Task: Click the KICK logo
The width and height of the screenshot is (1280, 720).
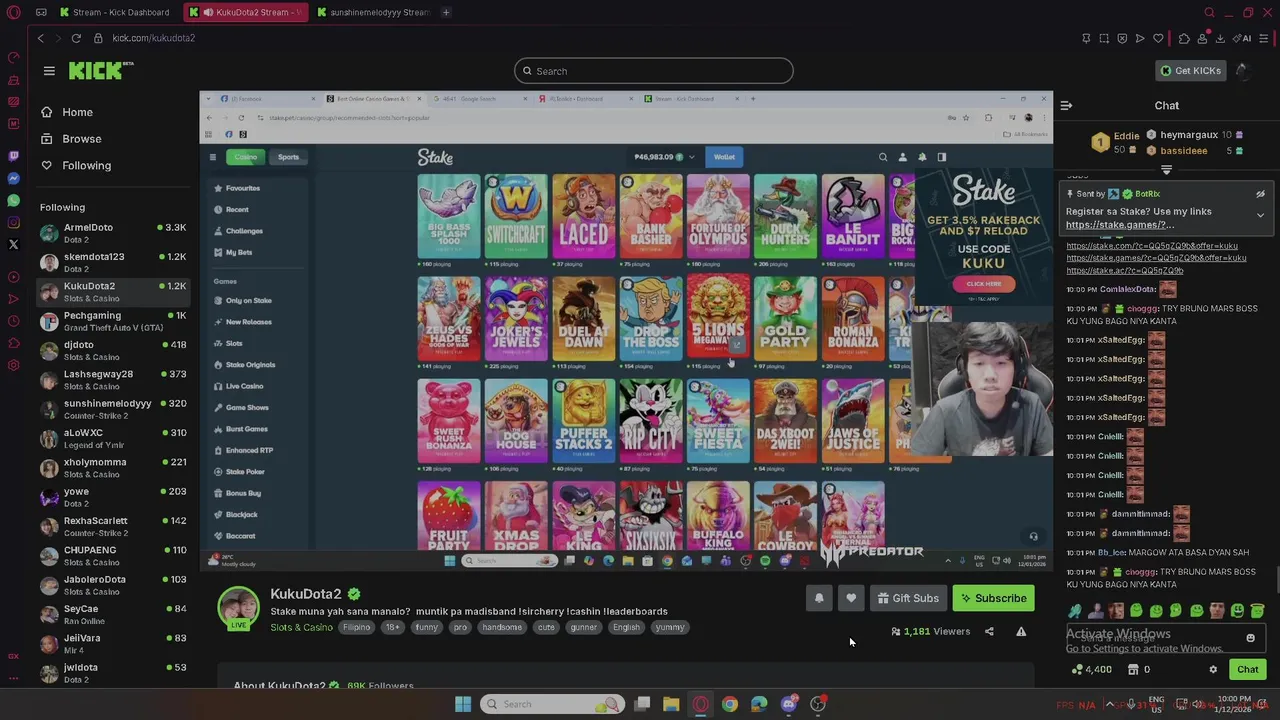Action: (x=101, y=70)
